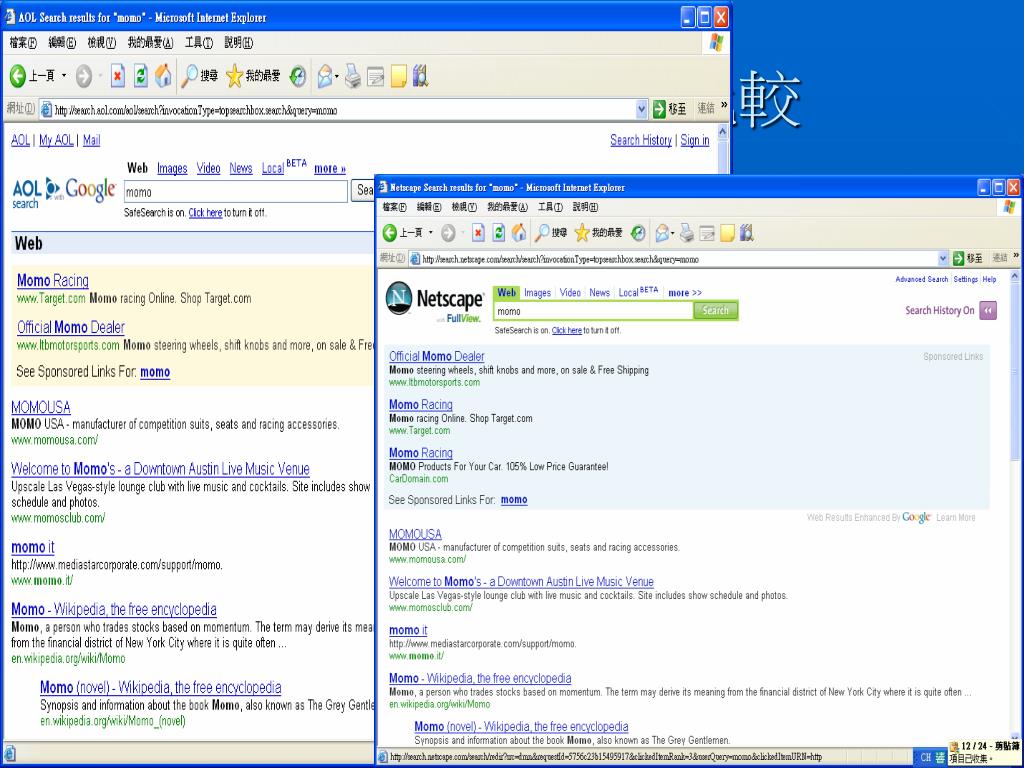Click momo search field on Netscape page
Screen dimensions: 1024x768
pyautogui.click(x=594, y=312)
